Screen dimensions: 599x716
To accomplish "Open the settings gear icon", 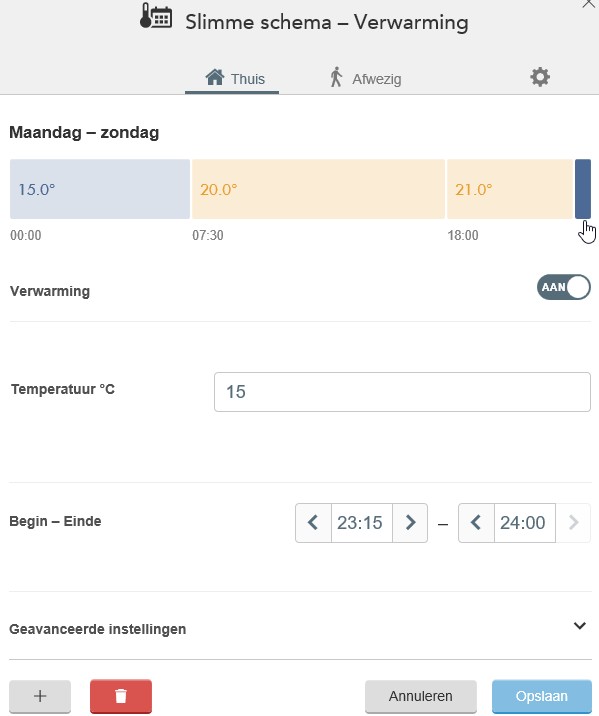I will pos(540,77).
